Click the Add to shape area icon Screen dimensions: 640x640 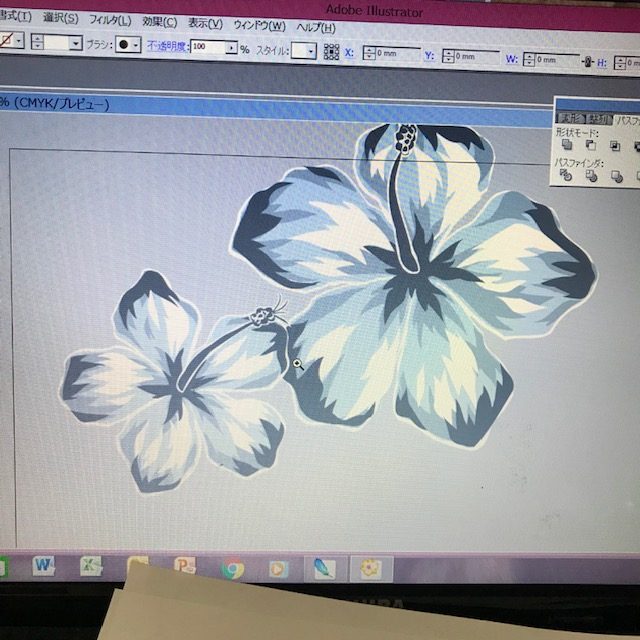pos(566,146)
